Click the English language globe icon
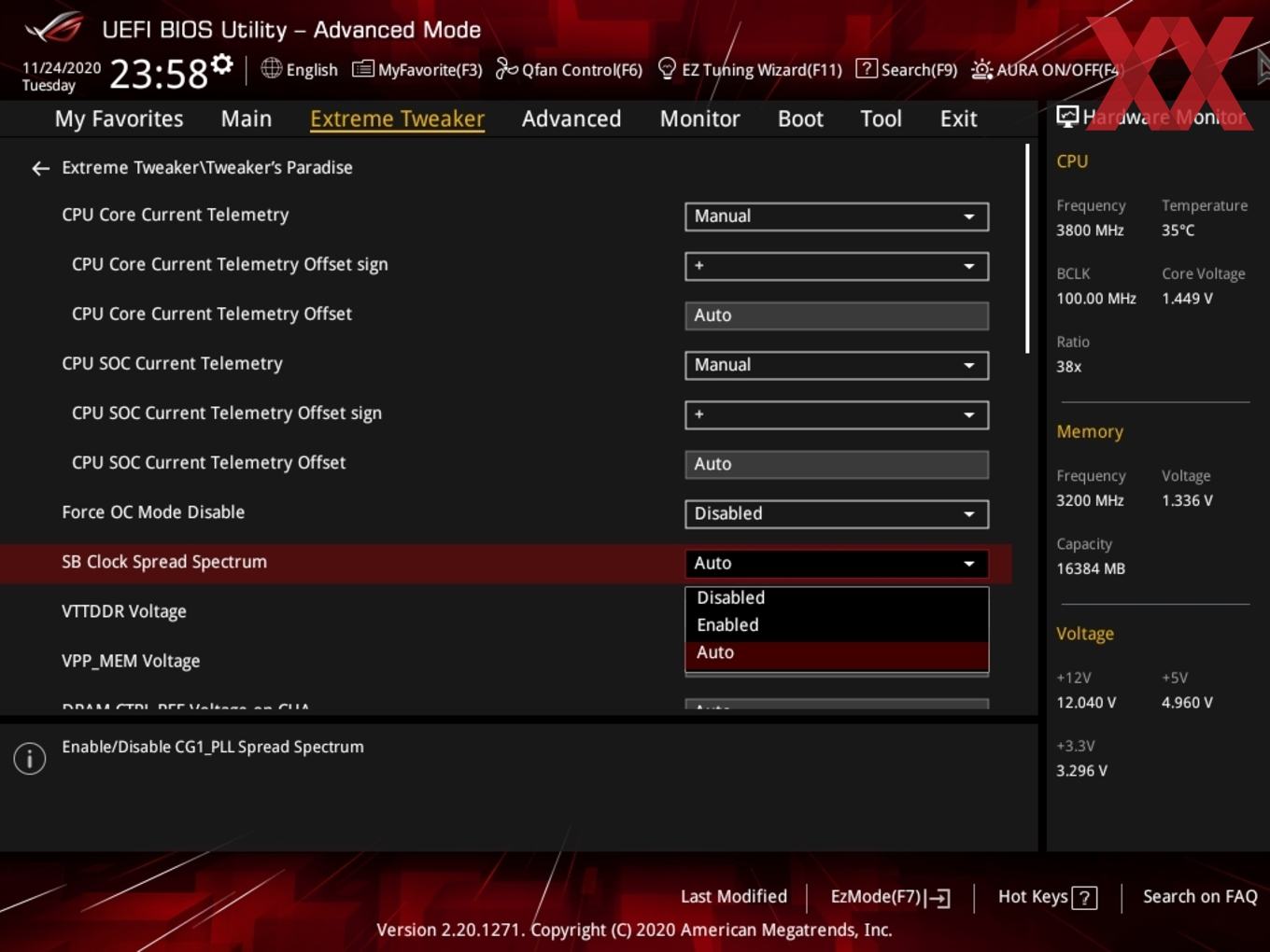 click(x=271, y=68)
